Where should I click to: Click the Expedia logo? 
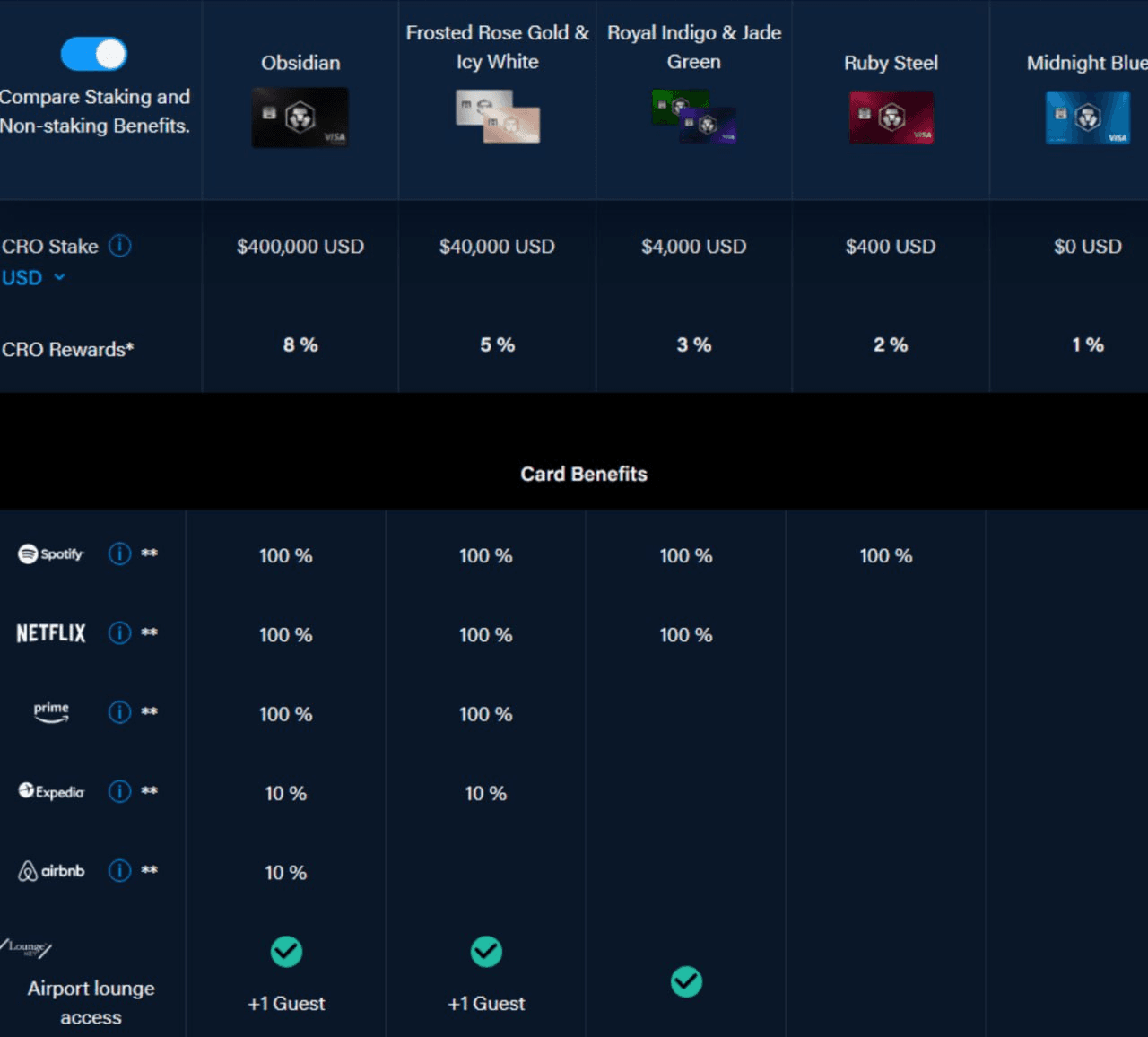[x=51, y=791]
